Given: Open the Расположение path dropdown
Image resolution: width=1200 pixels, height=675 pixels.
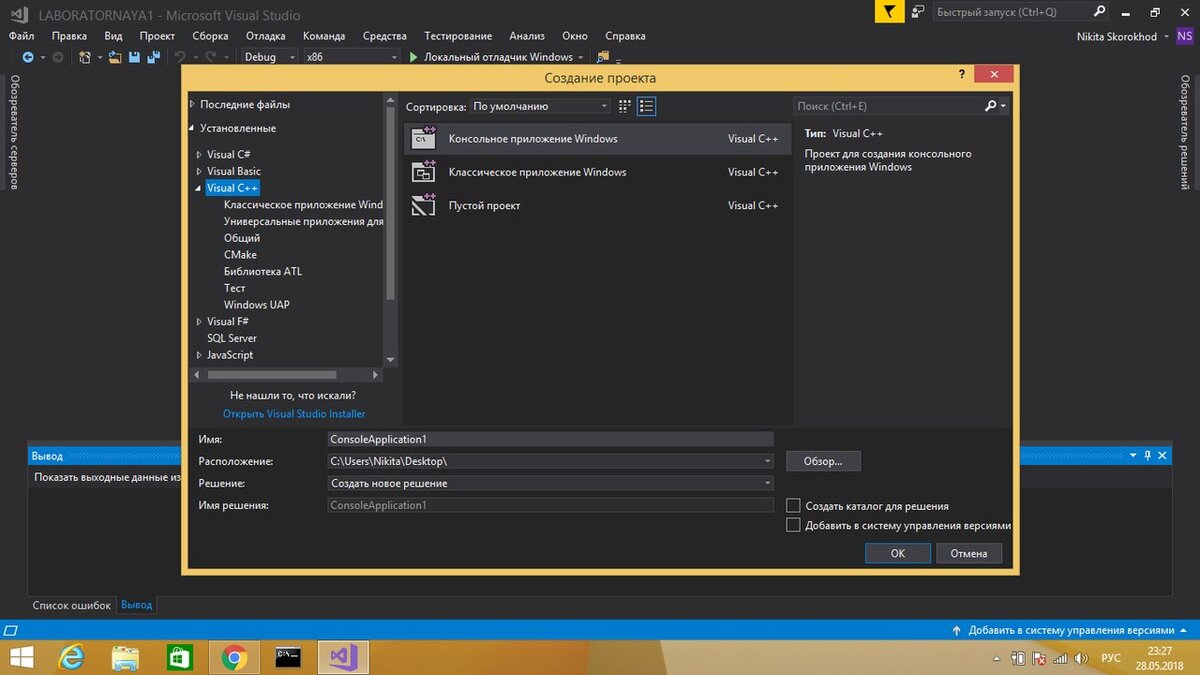Looking at the screenshot, I should [x=767, y=461].
